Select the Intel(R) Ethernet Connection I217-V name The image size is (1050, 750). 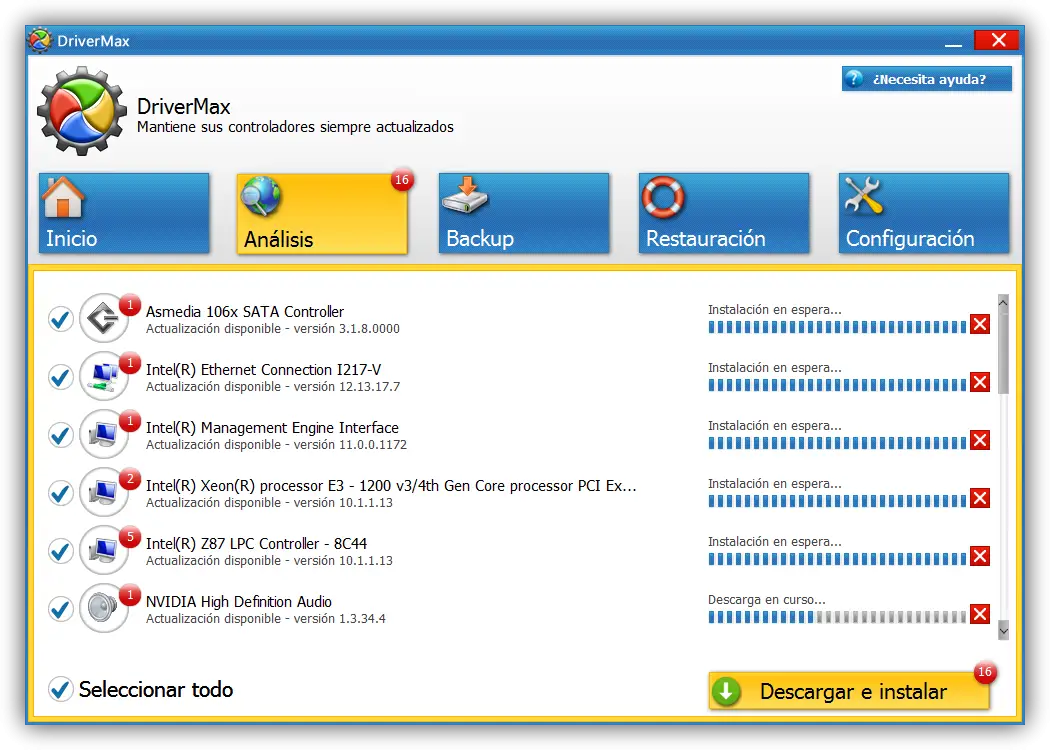click(x=263, y=370)
